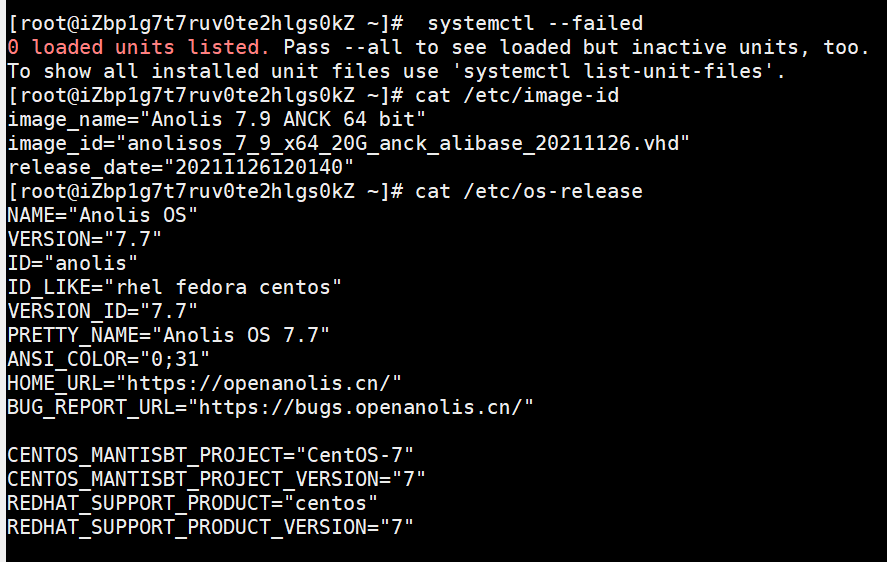Image resolution: width=887 pixels, height=562 pixels.
Task: Click the ID="anolis" line
Action: point(72,263)
